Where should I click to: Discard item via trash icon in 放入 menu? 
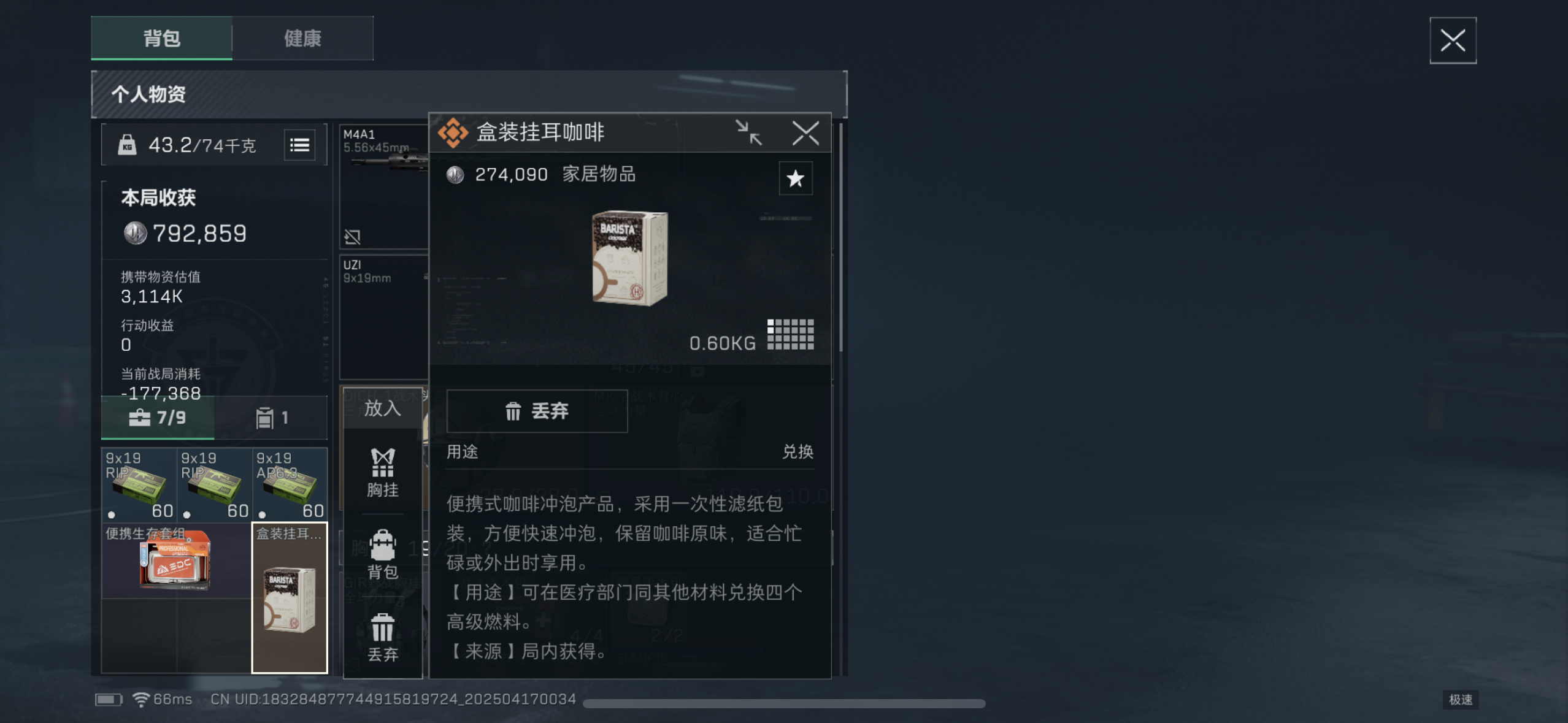383,638
